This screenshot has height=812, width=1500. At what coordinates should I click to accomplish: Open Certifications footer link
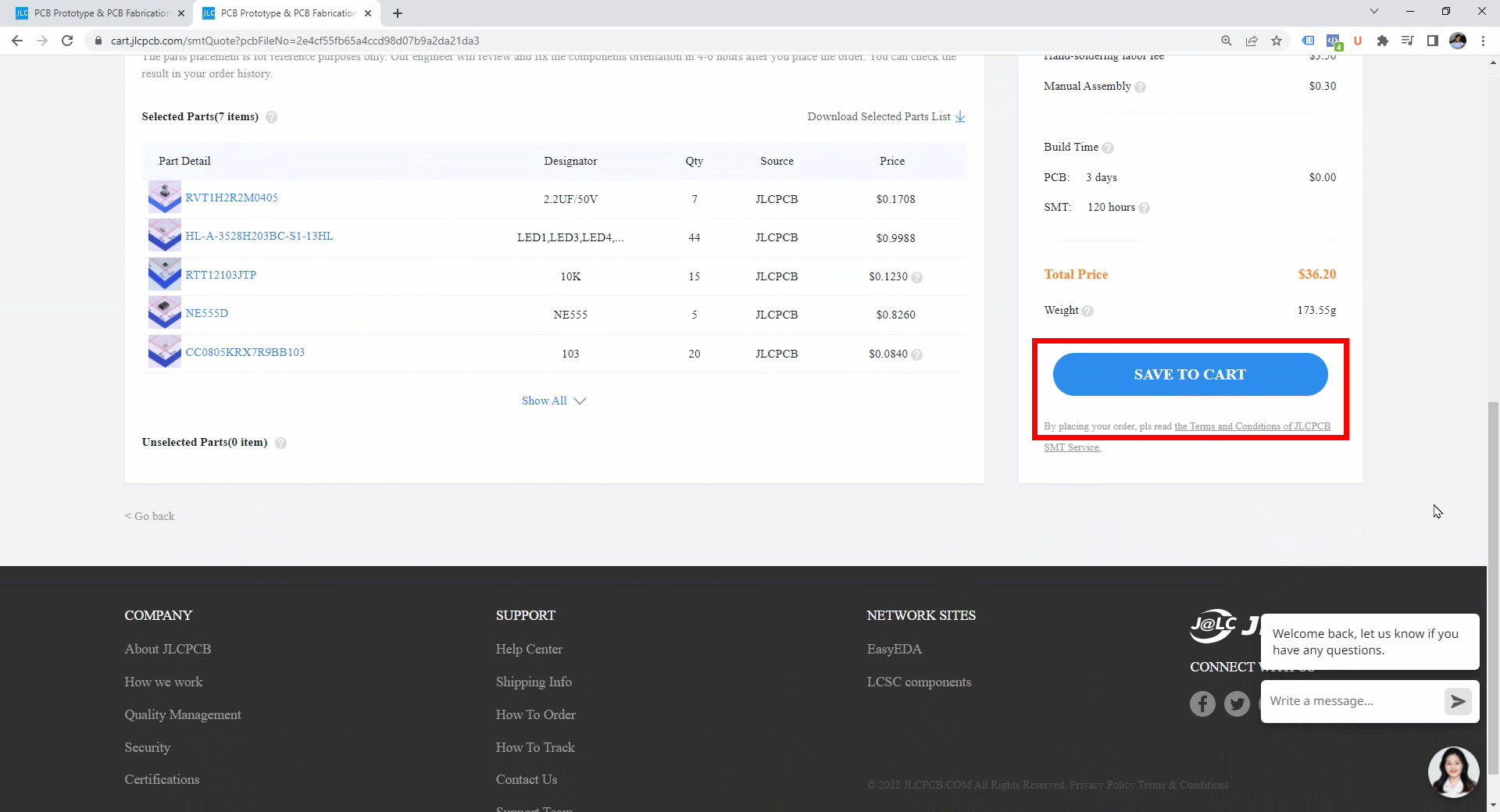click(x=162, y=779)
